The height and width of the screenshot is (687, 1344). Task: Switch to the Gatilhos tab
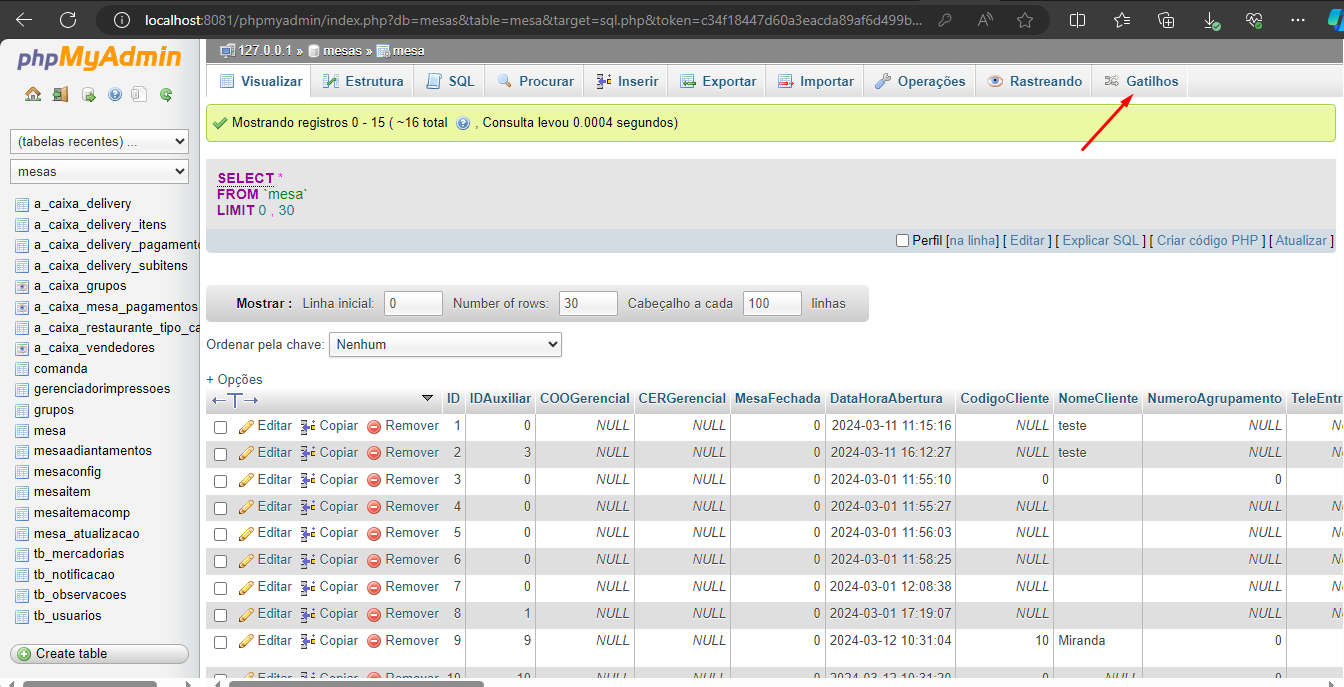(x=1141, y=82)
